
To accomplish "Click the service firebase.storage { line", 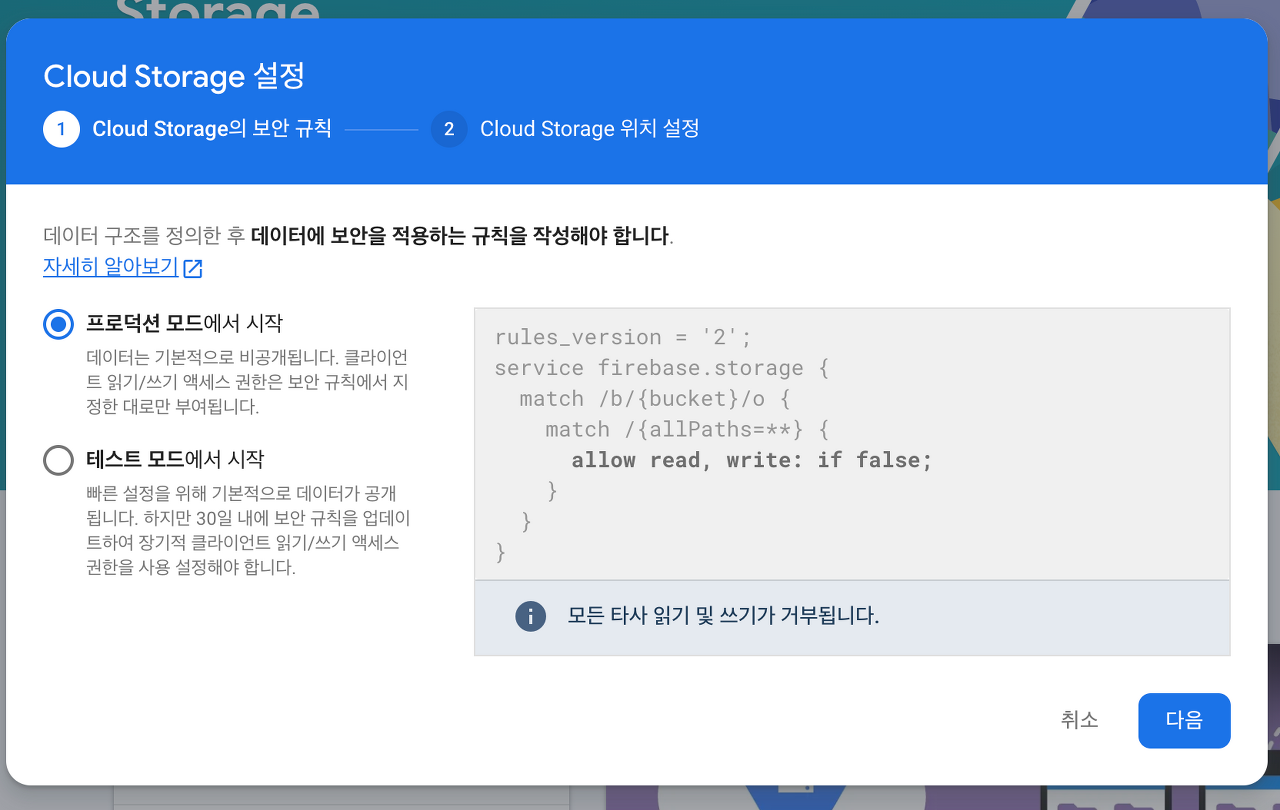I will [x=662, y=368].
